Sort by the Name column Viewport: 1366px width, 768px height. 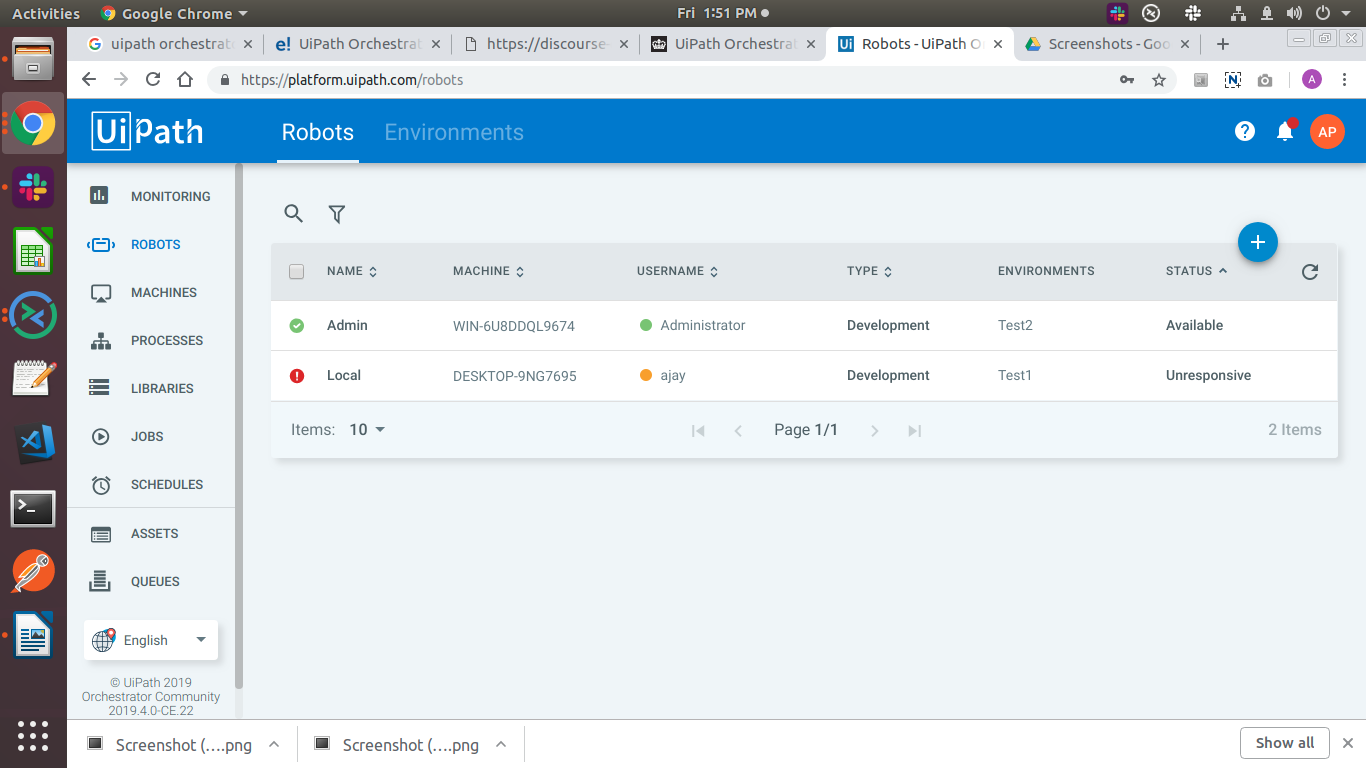[352, 271]
